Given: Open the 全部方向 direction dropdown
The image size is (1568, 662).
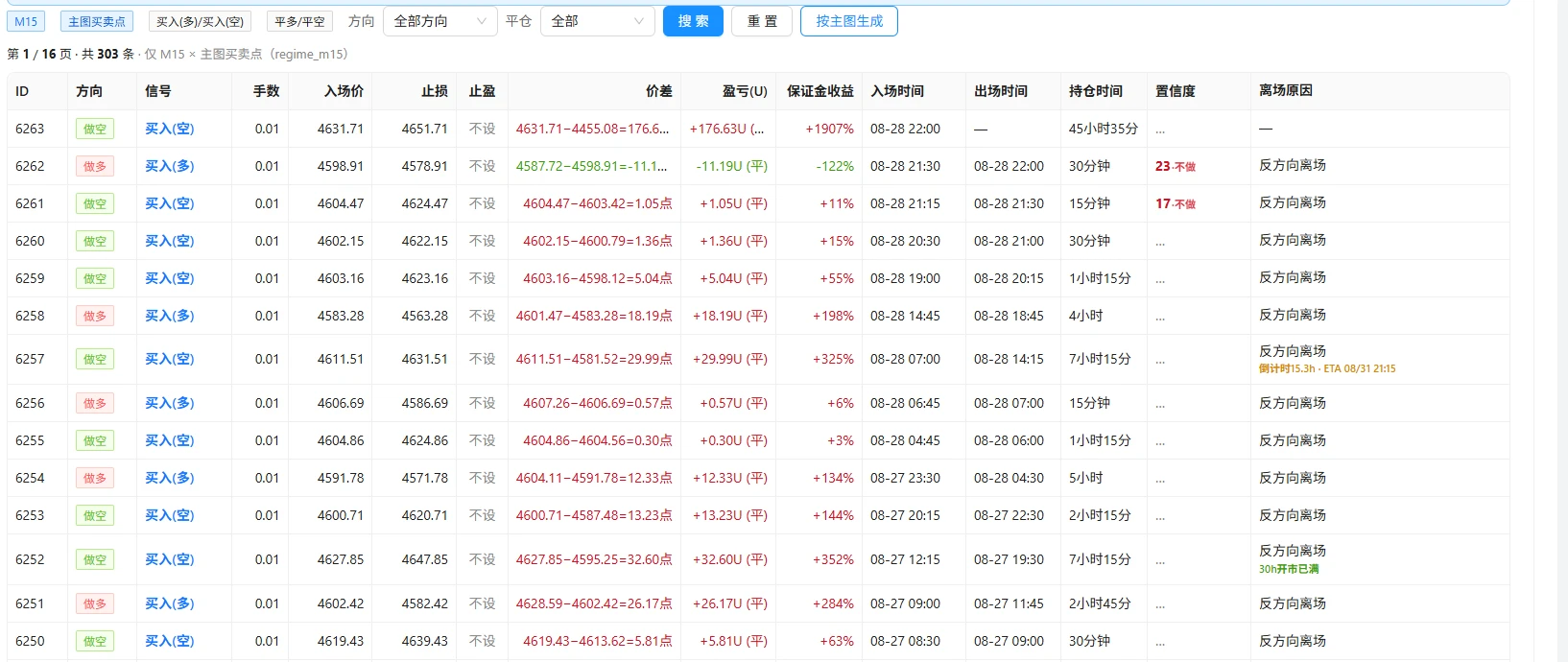Looking at the screenshot, I should pyautogui.click(x=440, y=21).
